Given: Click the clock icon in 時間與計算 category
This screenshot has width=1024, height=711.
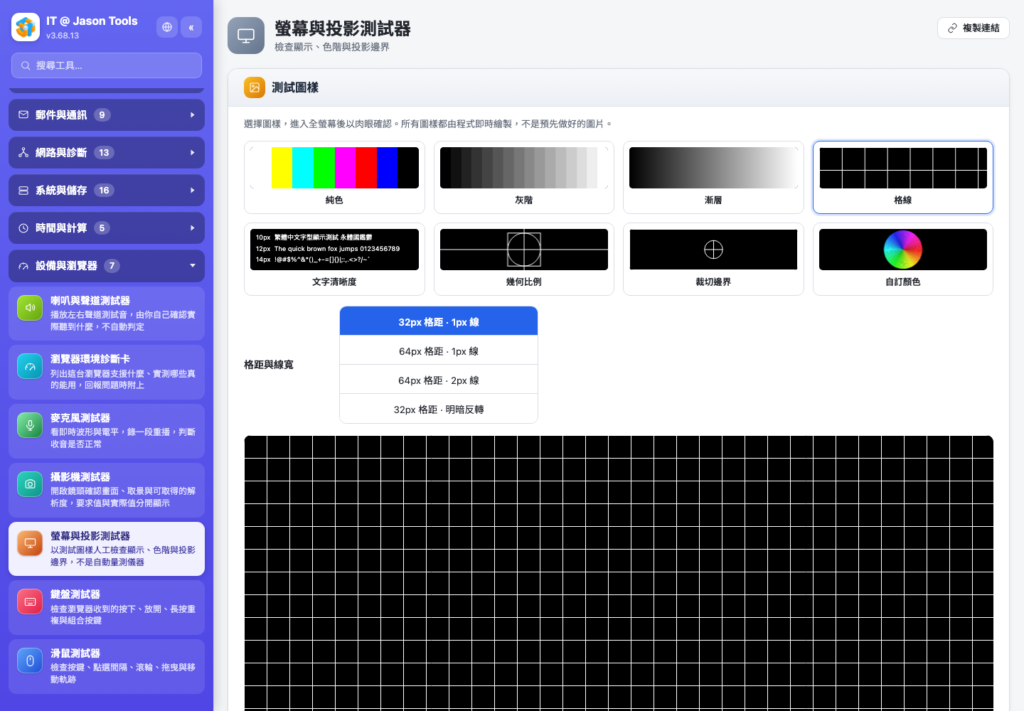Looking at the screenshot, I should tap(24, 228).
